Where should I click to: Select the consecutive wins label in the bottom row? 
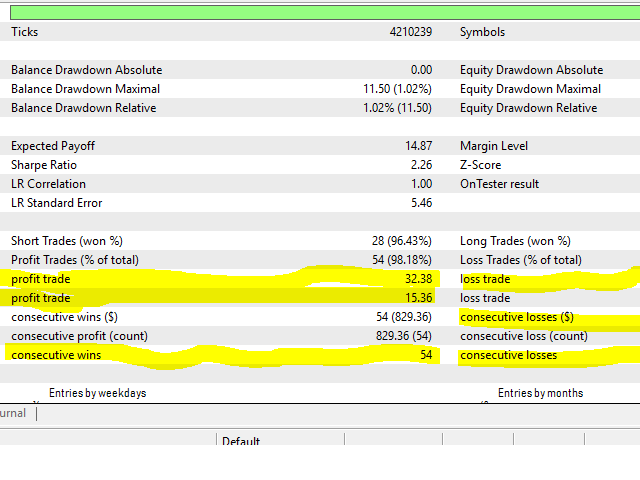point(56,355)
